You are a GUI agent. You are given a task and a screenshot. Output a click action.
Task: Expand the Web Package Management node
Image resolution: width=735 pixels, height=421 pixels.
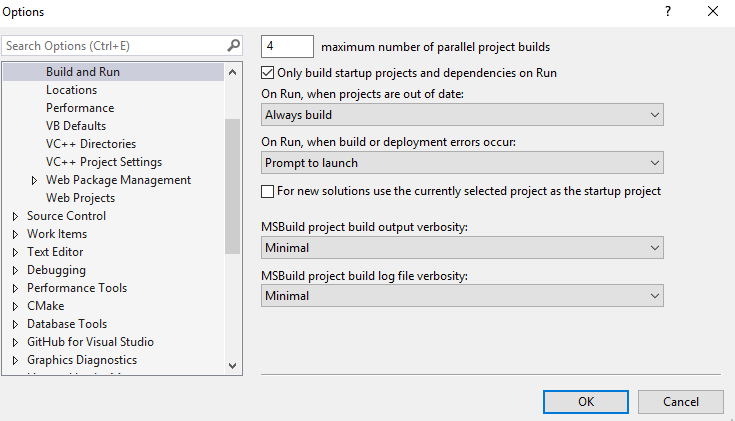click(x=35, y=180)
